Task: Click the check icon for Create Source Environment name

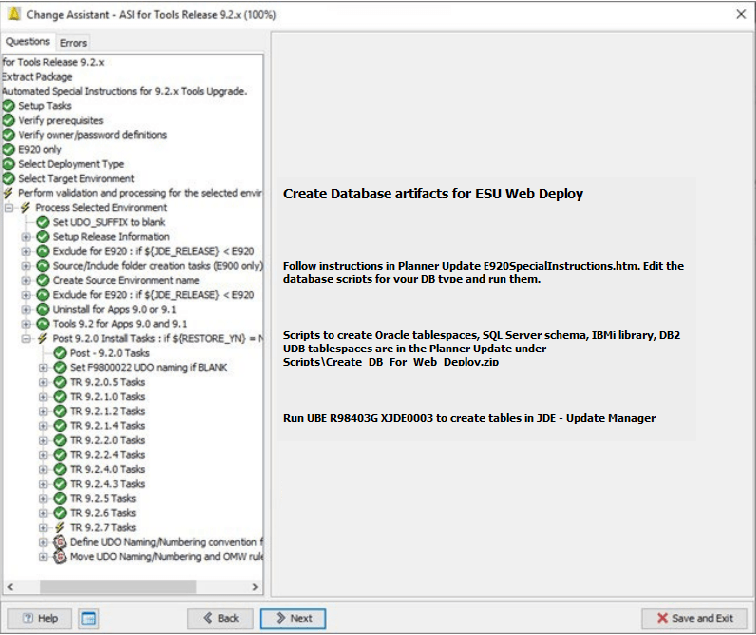Action: point(43,280)
